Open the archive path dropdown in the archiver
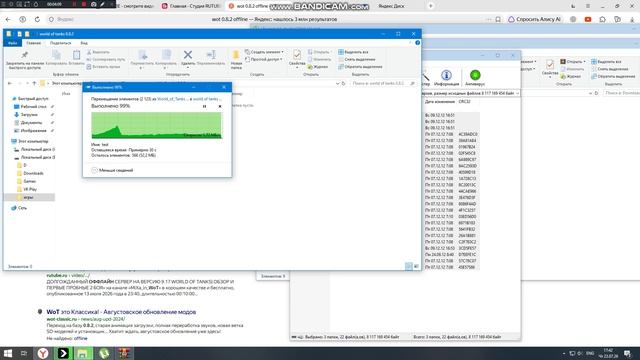640x360 pixels. tap(517, 93)
